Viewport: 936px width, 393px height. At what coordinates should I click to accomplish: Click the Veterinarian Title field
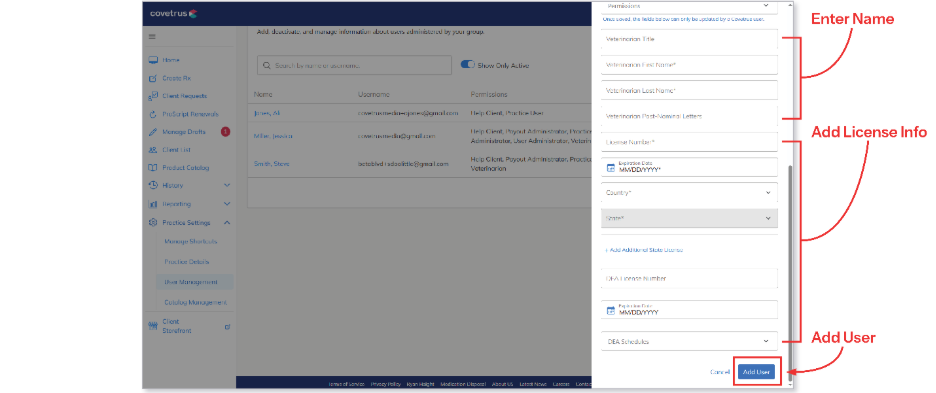(x=689, y=39)
